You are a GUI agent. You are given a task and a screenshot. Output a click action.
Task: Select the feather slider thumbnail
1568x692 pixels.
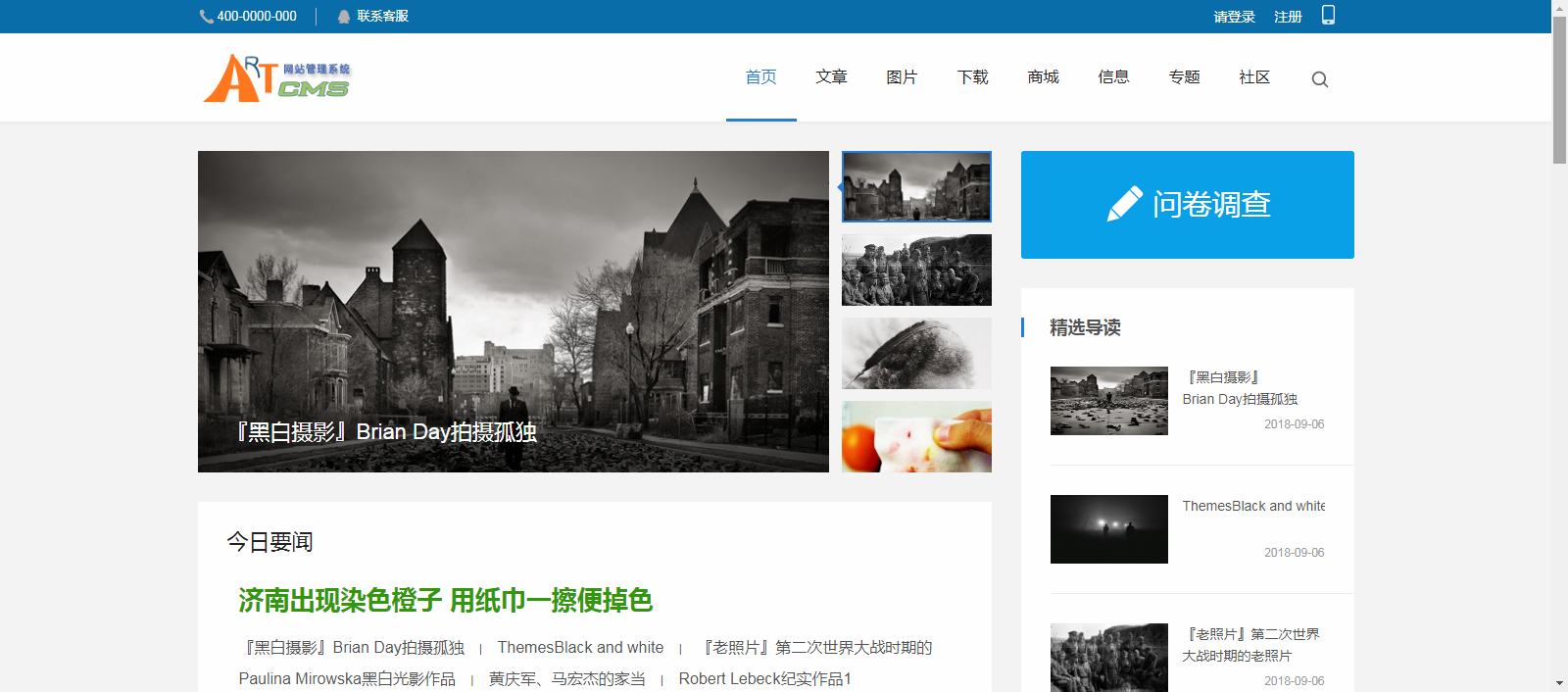pyautogui.click(x=916, y=353)
